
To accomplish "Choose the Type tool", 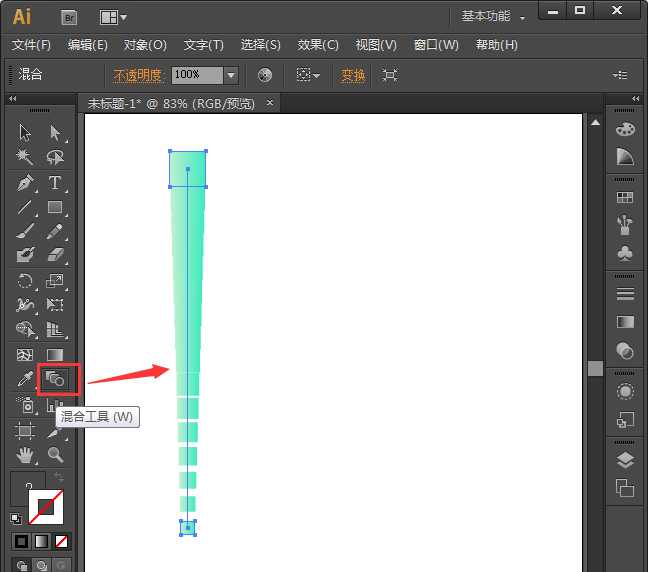I will point(55,183).
